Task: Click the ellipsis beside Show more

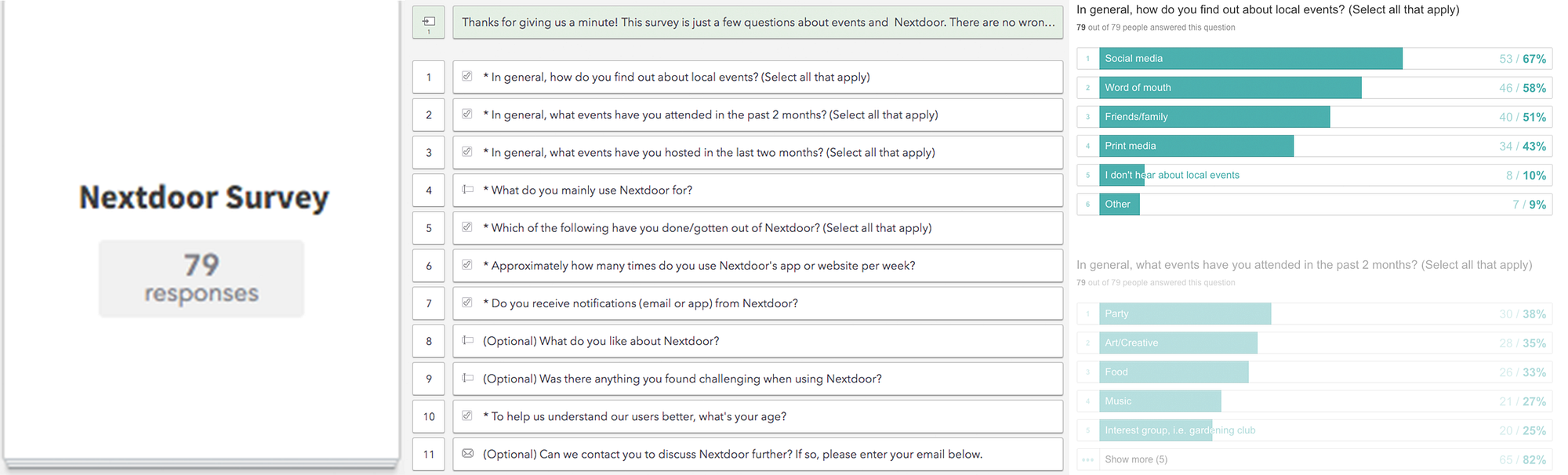Action: coord(1087,460)
